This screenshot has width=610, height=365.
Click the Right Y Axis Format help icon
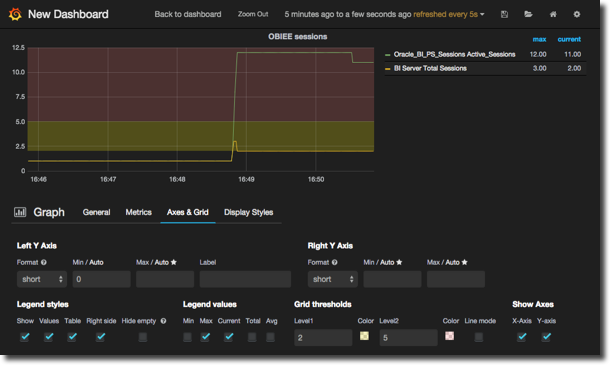(x=335, y=262)
